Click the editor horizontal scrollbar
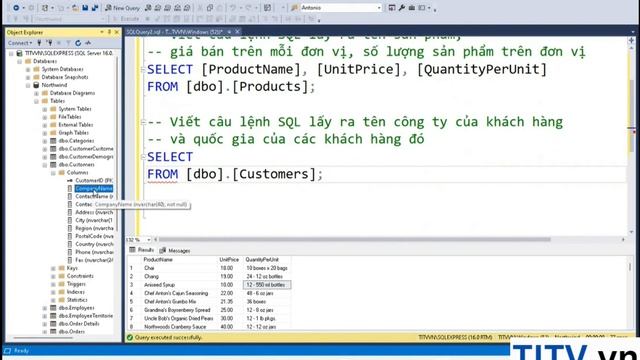Image resolution: width=640 pixels, height=360 pixels. tap(354, 240)
